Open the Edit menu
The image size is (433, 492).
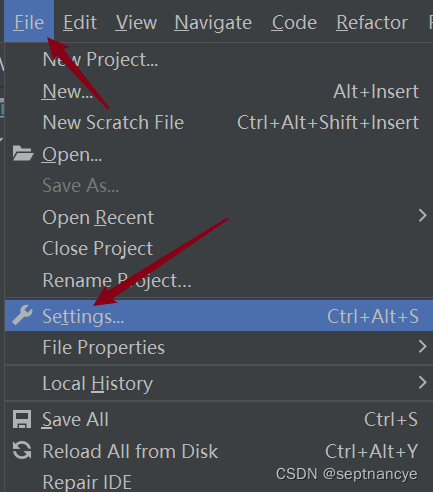80,22
